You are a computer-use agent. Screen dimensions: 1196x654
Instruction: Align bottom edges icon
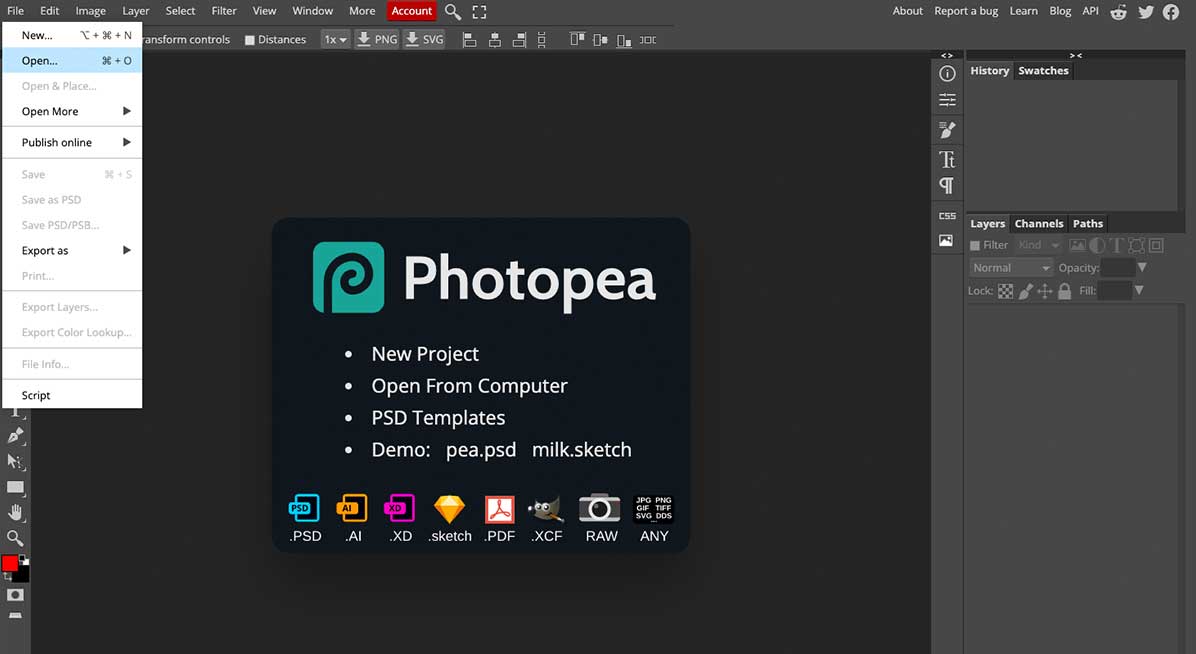[624, 40]
